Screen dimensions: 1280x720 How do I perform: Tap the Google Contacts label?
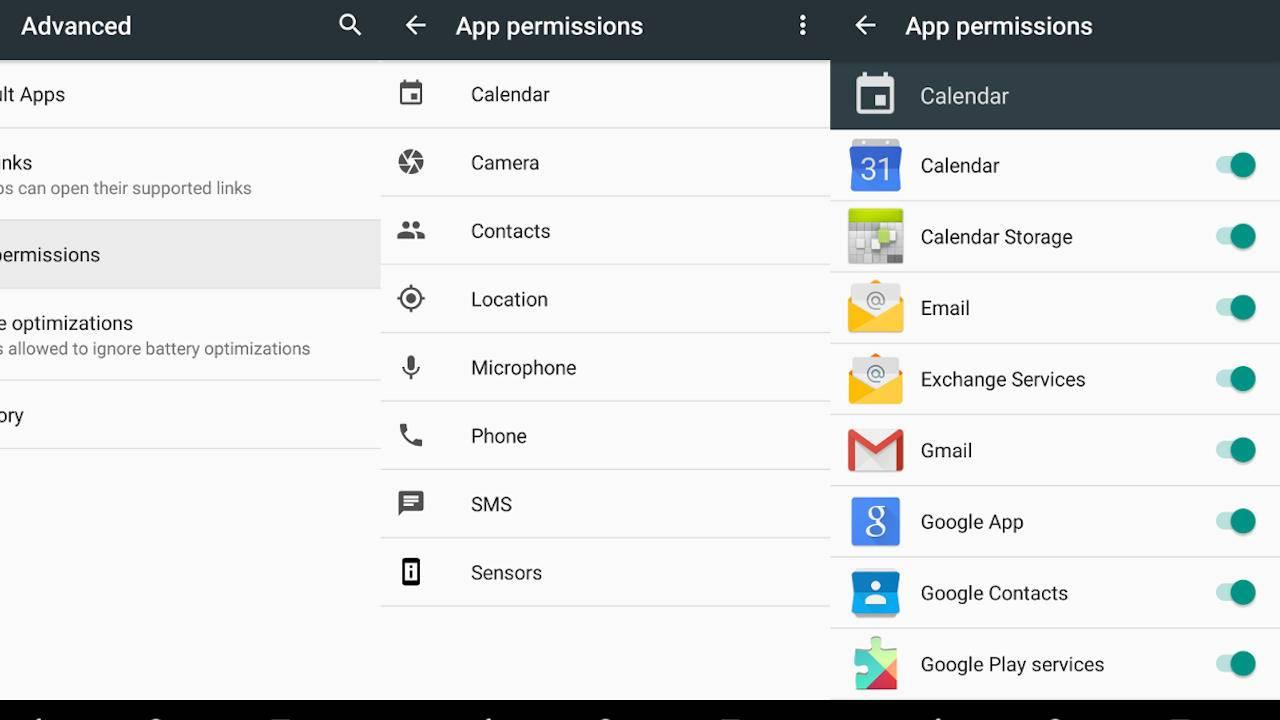(x=994, y=593)
